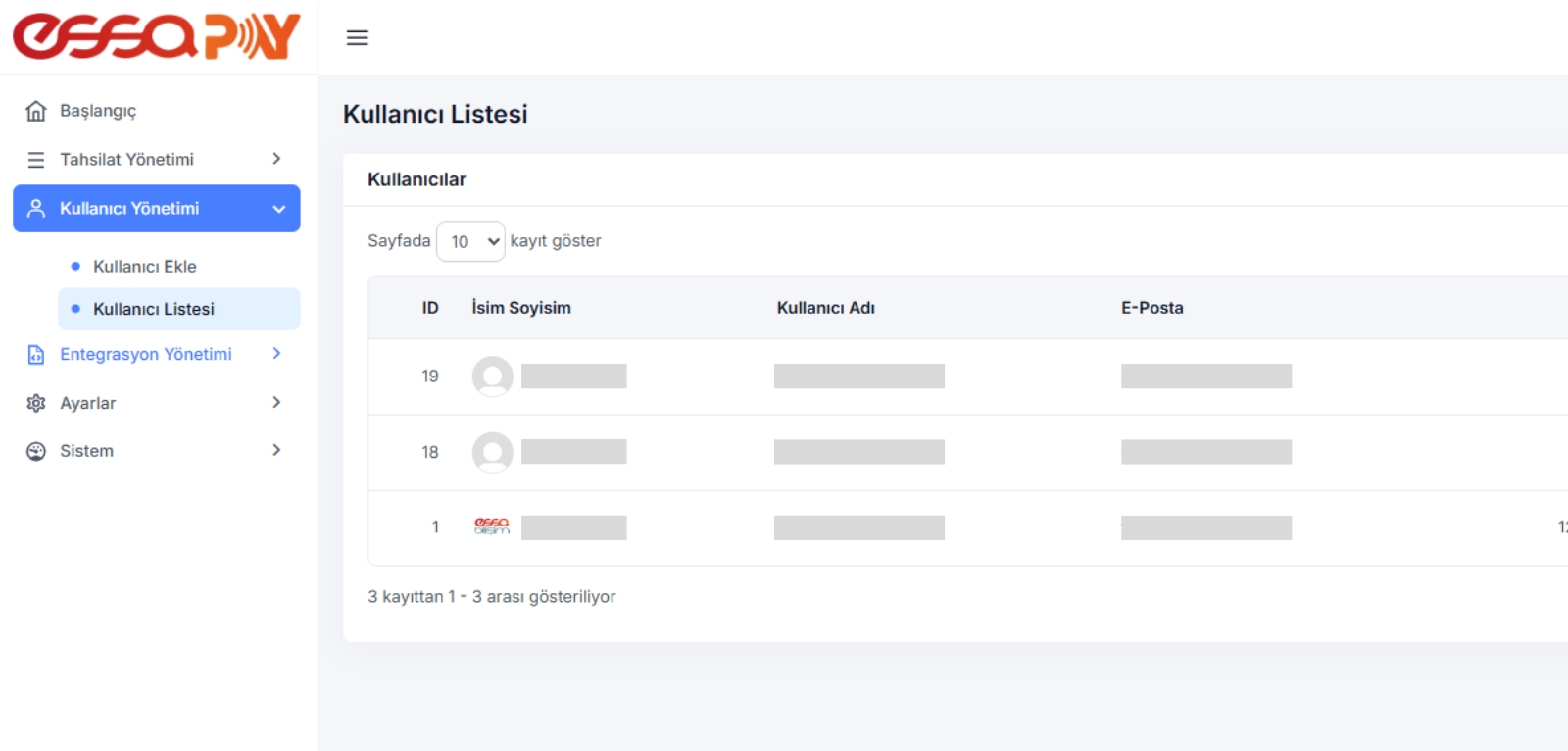This screenshot has height=751, width=1568.
Task: Click the Entegrasyon Yönetimi file icon
Action: coord(36,355)
